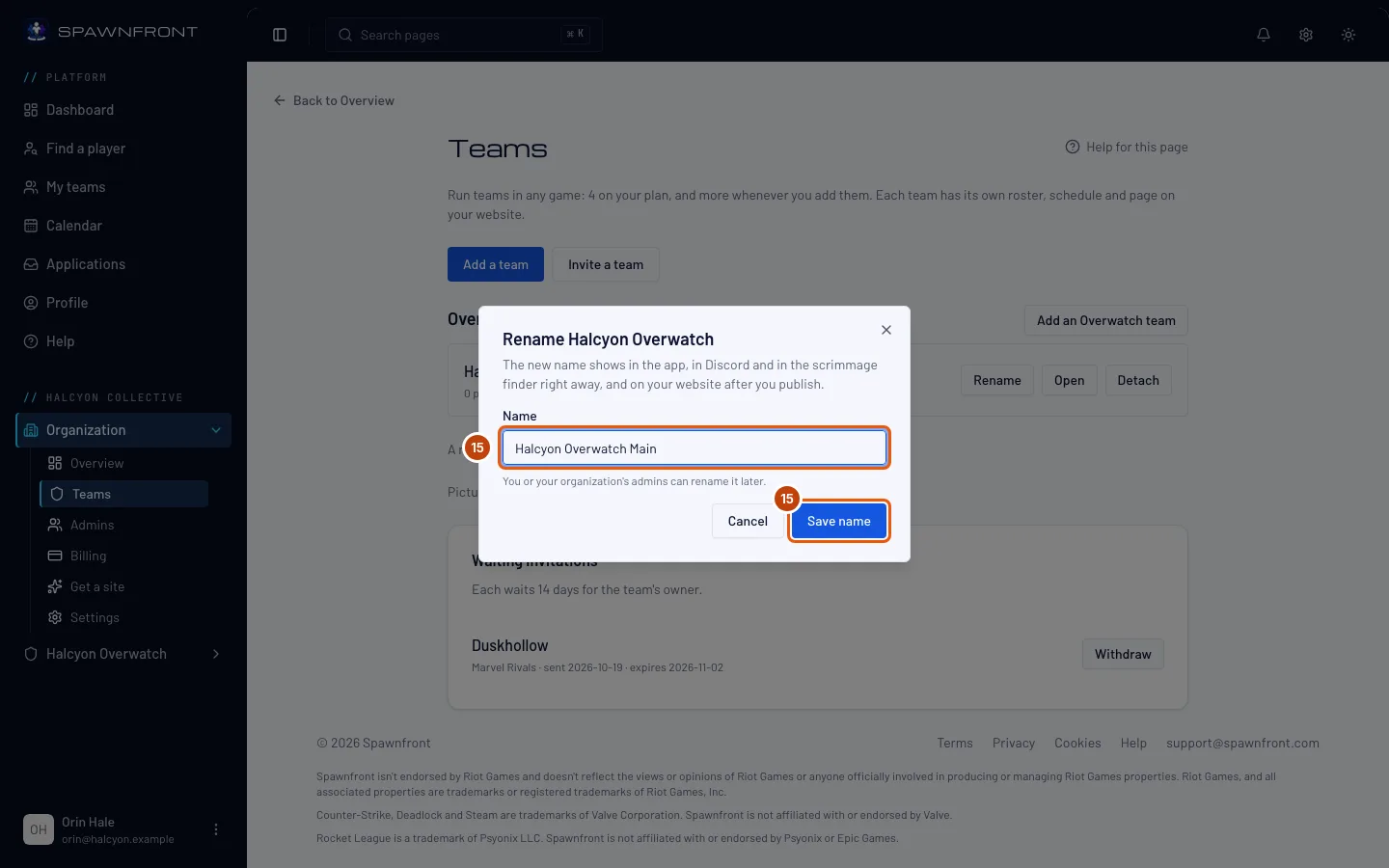Viewport: 1389px width, 868px height.
Task: Open Settings under Organization
Action: (123, 617)
